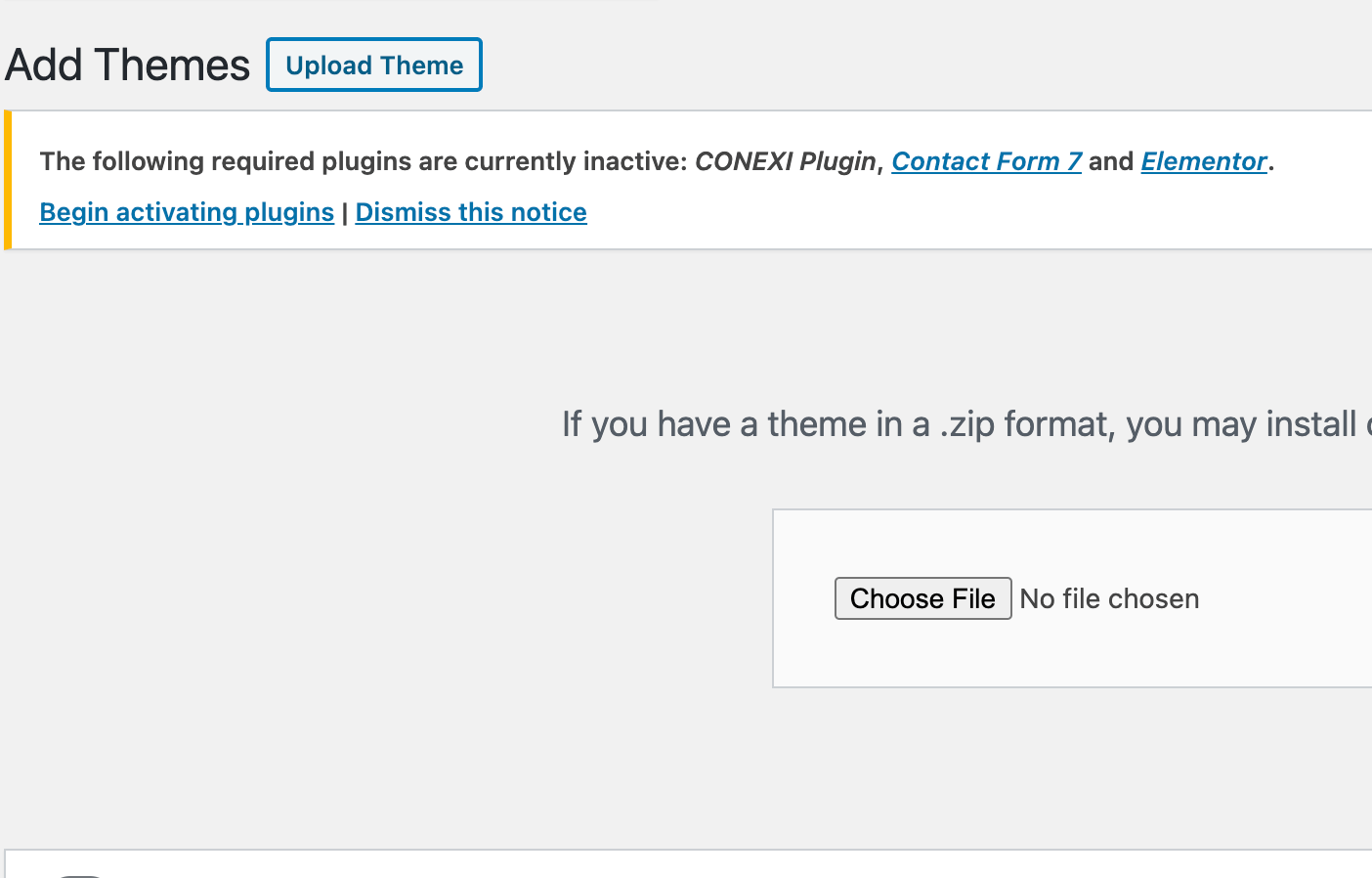
Task: Click the yellow left border of the notice
Action: pos(8,181)
